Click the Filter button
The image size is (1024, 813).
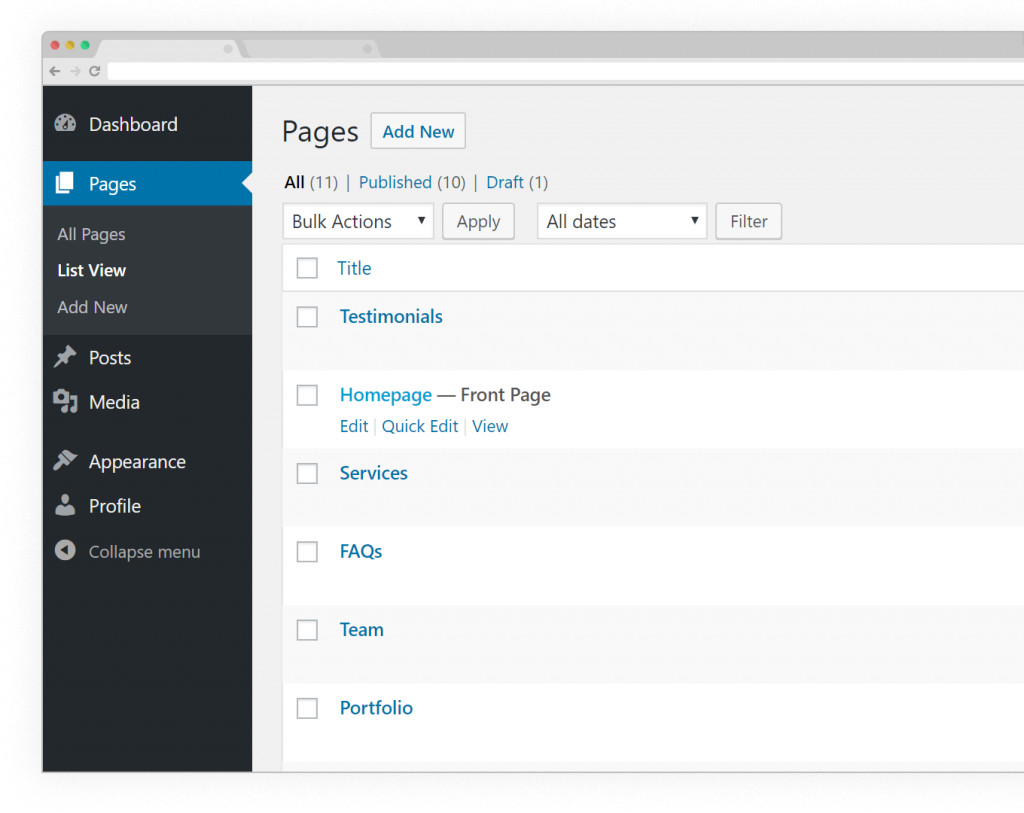748,221
